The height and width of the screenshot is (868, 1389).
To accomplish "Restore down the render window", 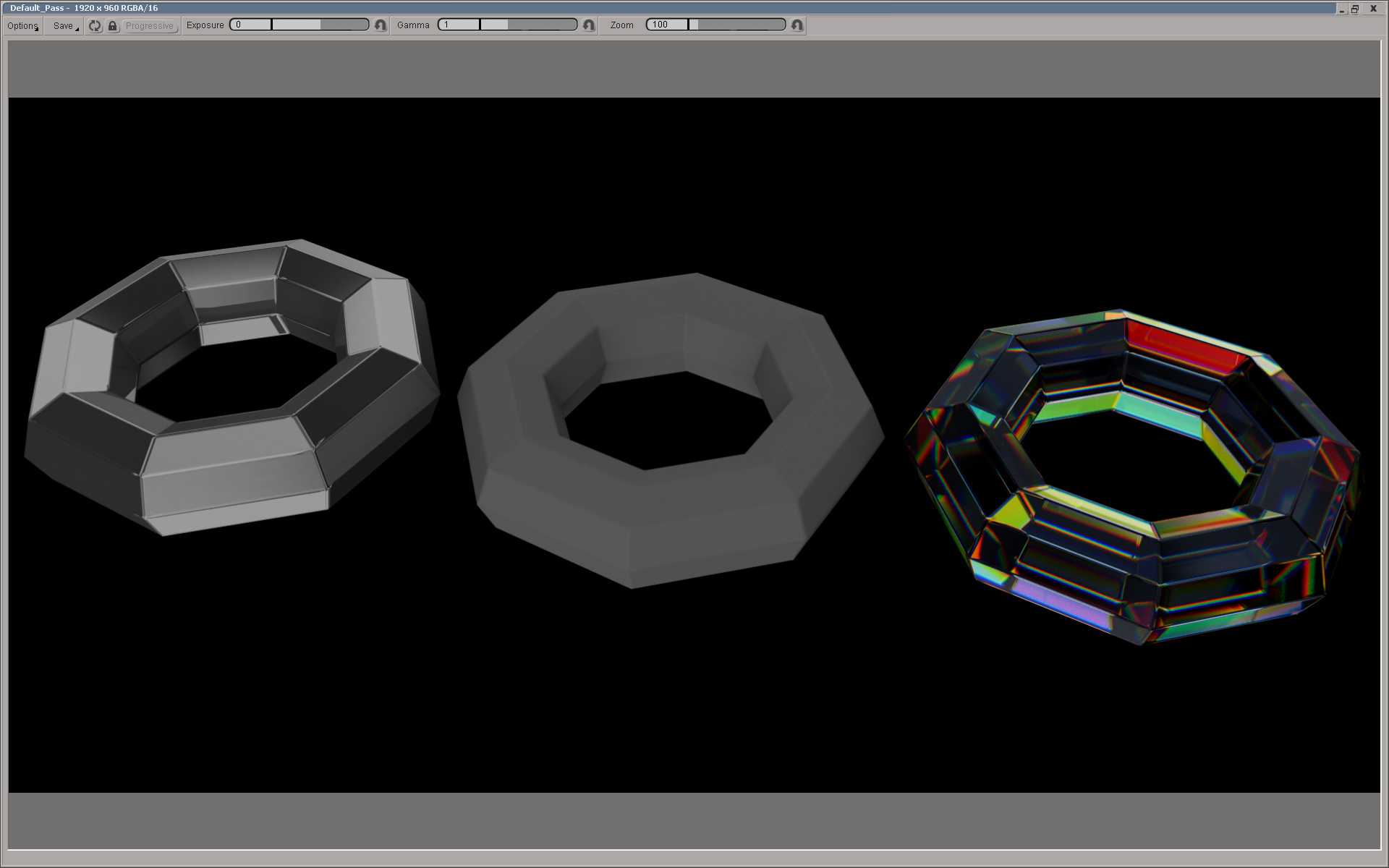I will coord(1355,9).
